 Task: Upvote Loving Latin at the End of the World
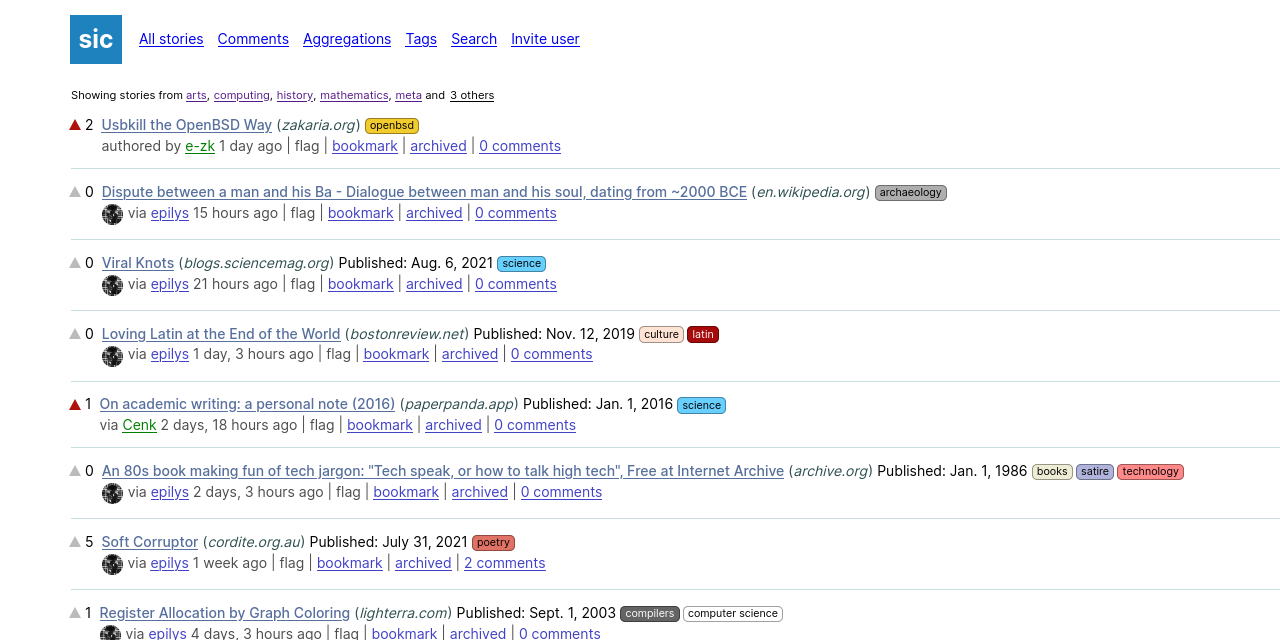click(75, 334)
